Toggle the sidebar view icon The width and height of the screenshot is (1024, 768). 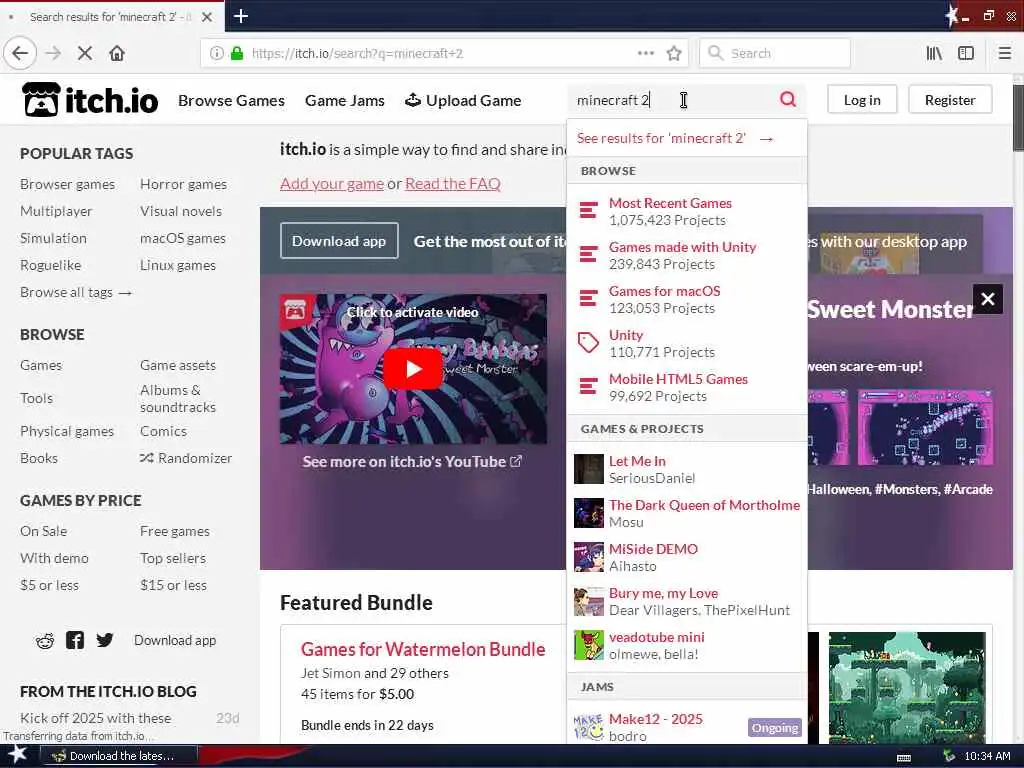[x=966, y=53]
